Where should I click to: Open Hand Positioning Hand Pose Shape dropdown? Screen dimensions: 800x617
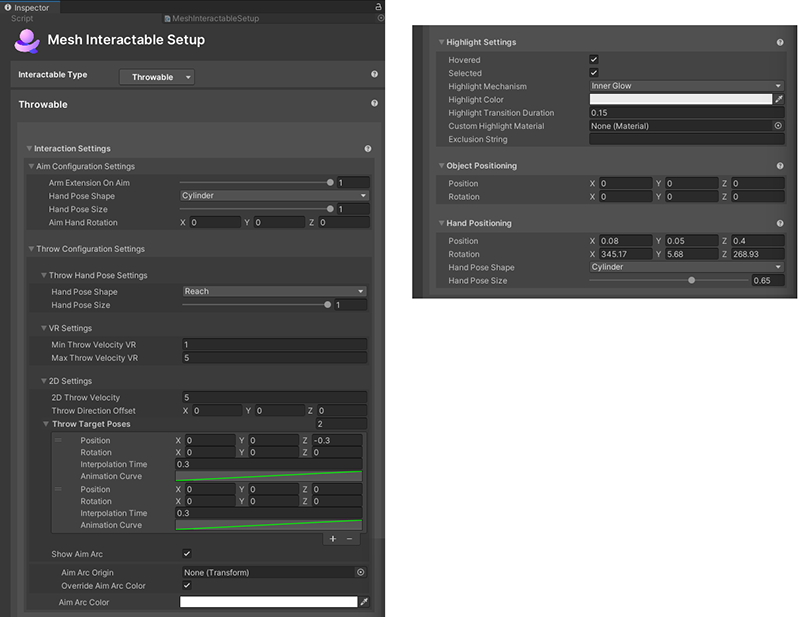coord(687,267)
